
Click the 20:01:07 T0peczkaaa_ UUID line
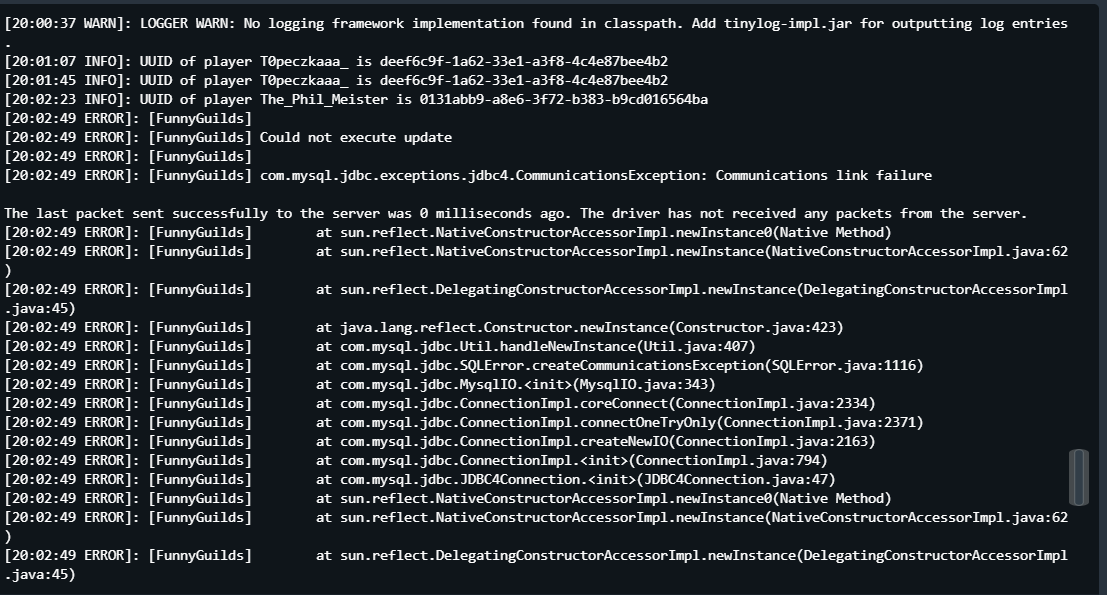tap(336, 61)
